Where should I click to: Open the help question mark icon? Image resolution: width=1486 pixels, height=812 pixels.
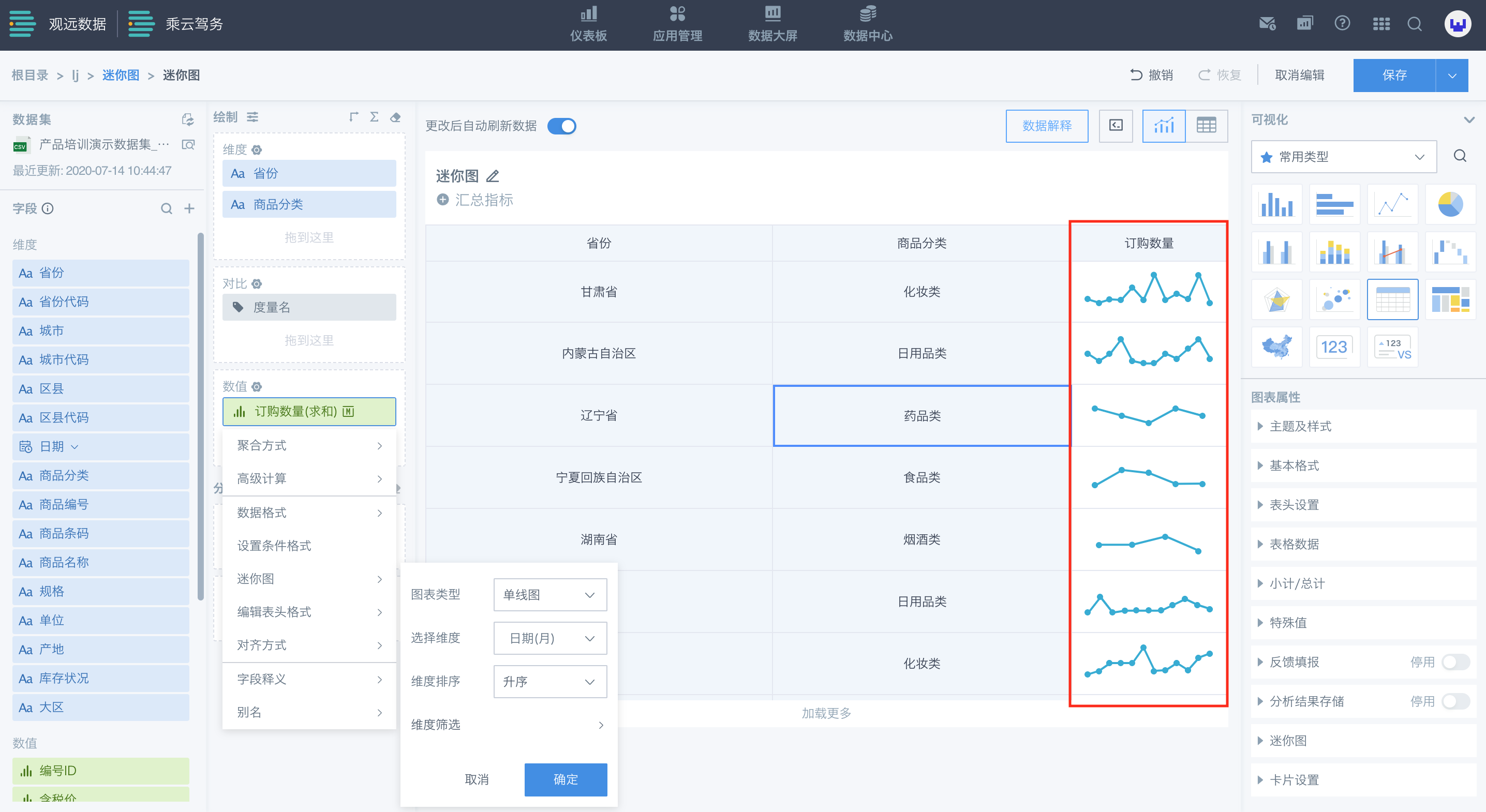coord(1342,24)
